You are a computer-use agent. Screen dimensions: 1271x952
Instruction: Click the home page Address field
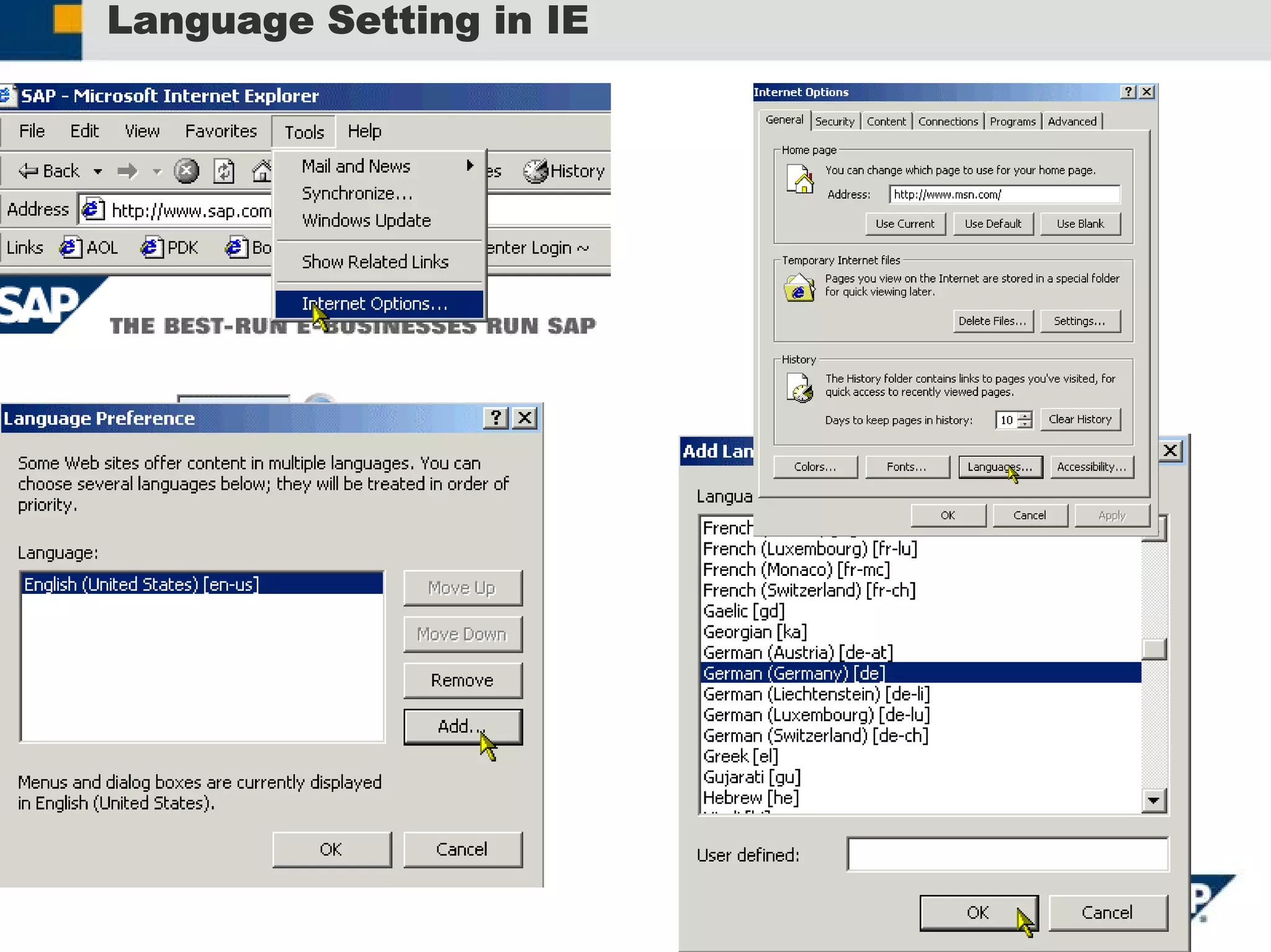pos(1005,194)
